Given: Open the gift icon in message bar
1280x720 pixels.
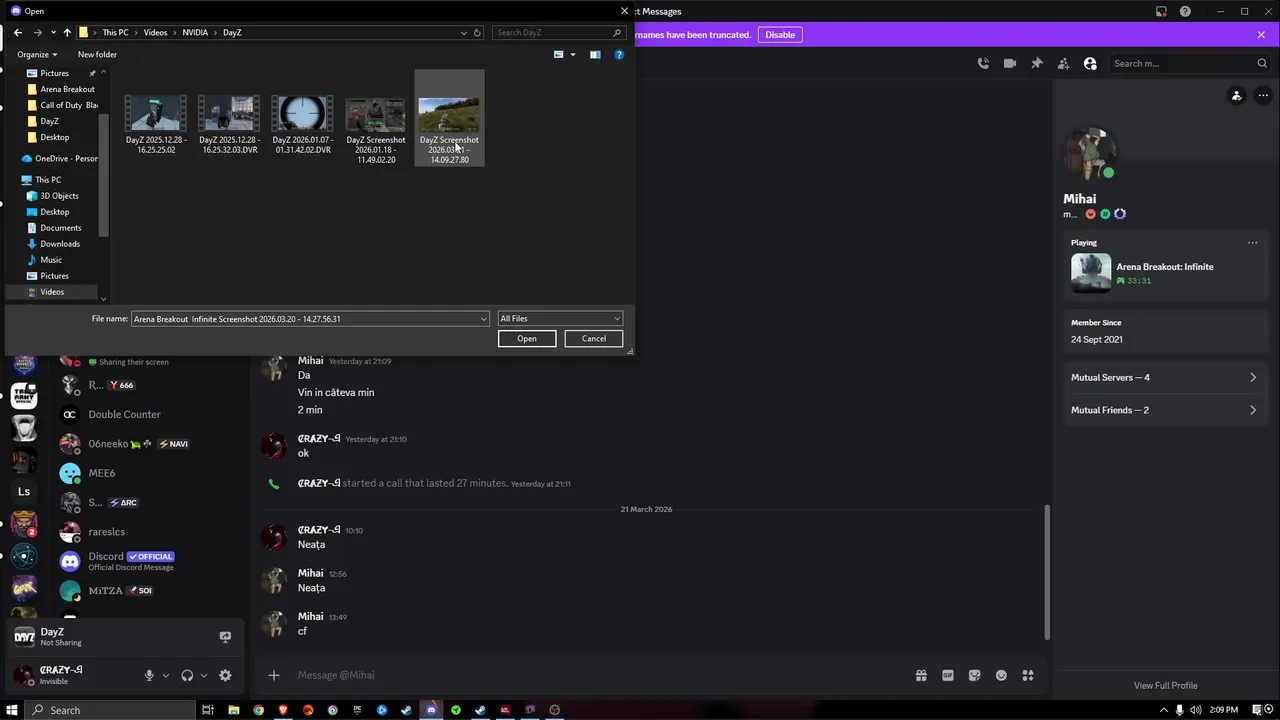Looking at the screenshot, I should click(921, 676).
